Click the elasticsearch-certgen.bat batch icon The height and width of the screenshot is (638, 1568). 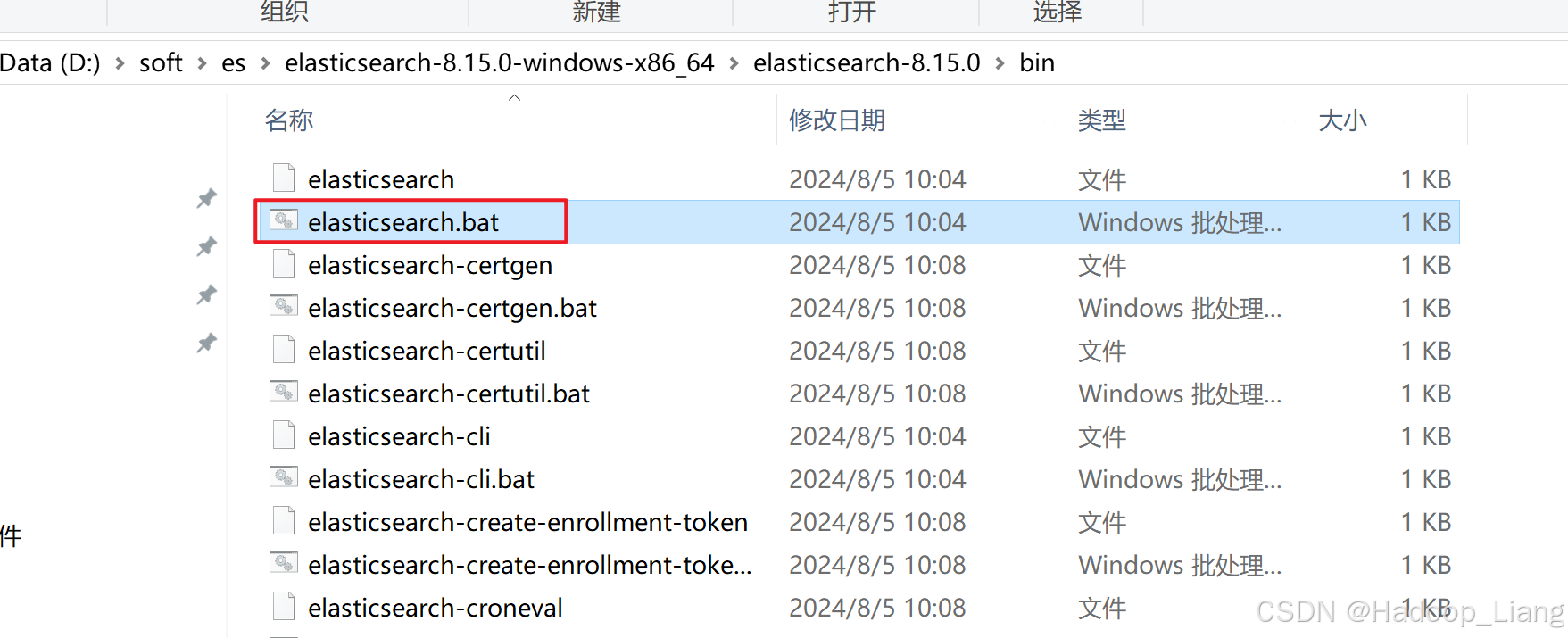(284, 305)
